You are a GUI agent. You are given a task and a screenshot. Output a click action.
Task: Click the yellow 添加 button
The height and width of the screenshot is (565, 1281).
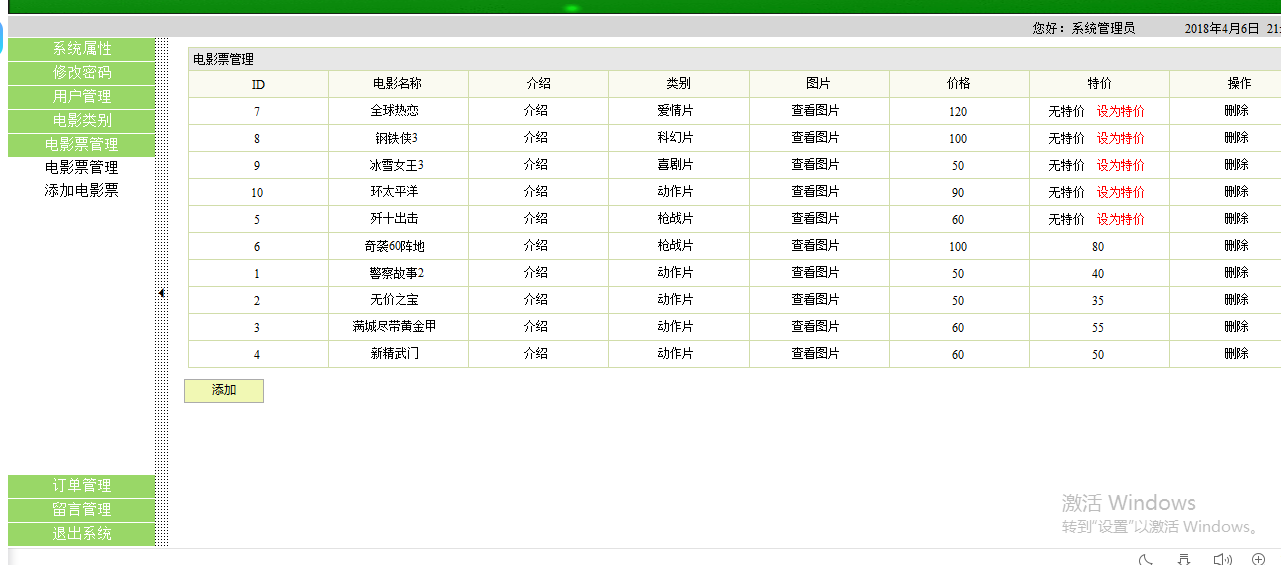[224, 391]
